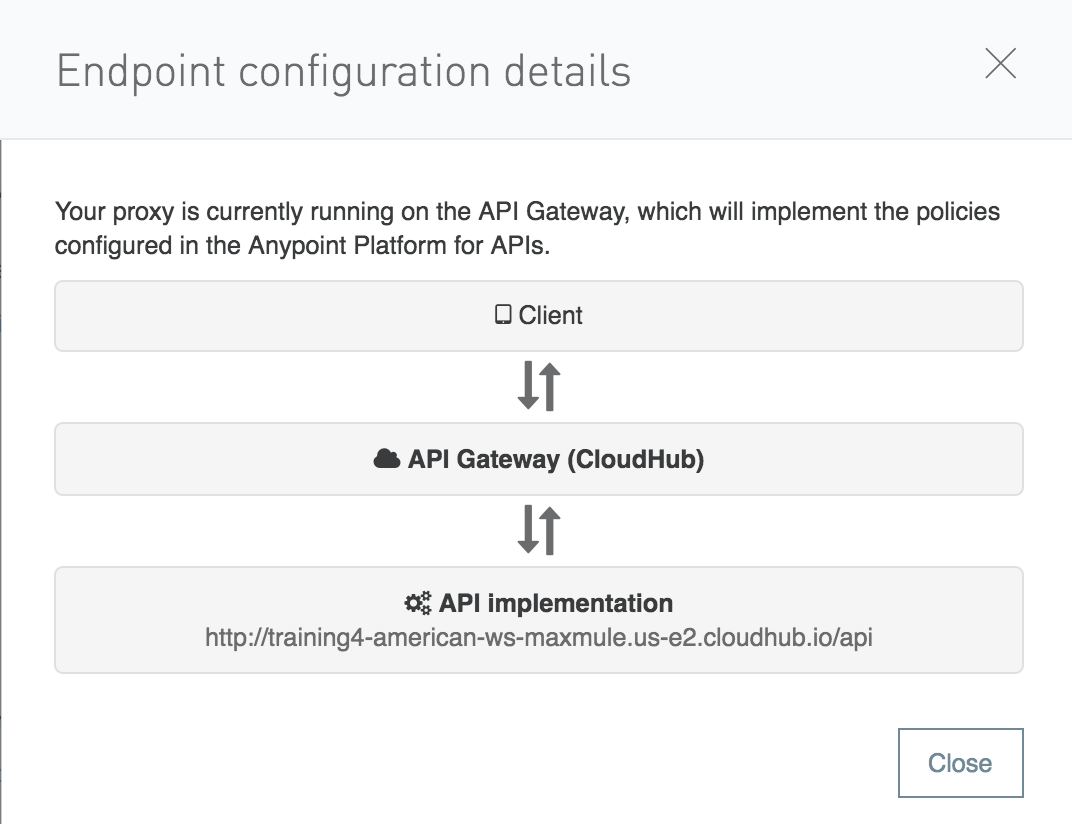Open the training4-american-ws-maxmule cloudhub URL

539,637
